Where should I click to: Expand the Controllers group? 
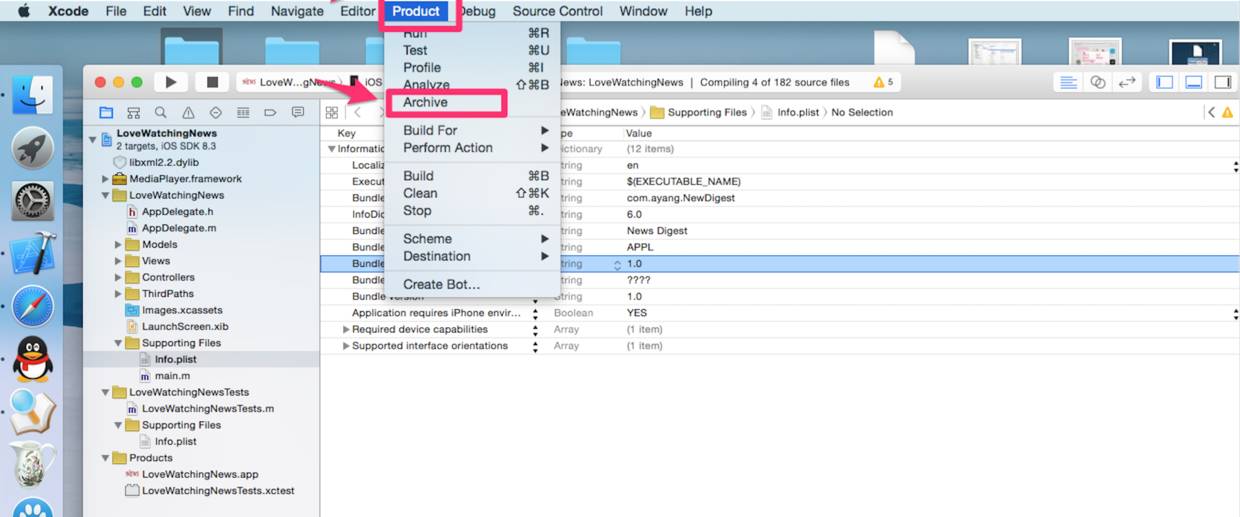118,278
